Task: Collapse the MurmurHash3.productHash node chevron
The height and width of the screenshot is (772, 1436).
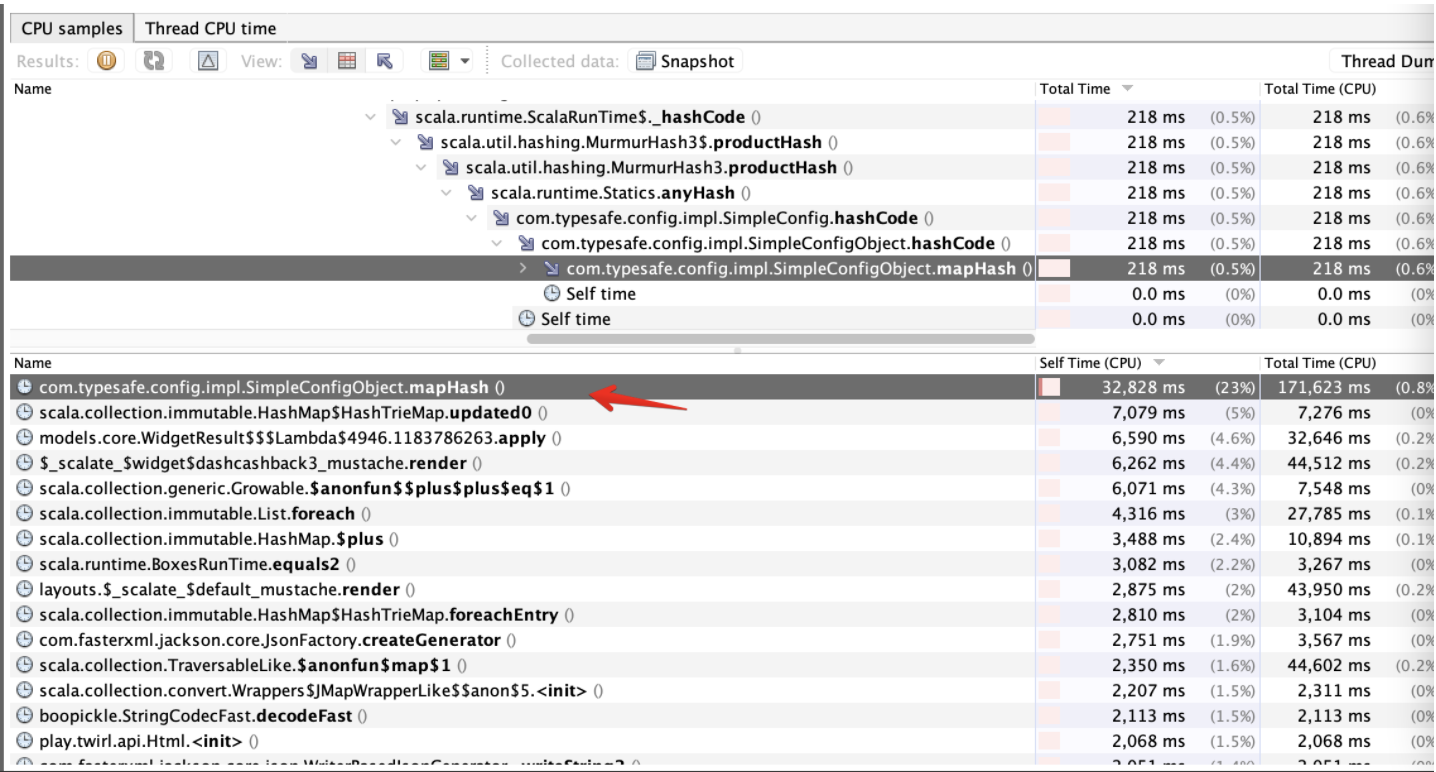Action: (x=422, y=167)
